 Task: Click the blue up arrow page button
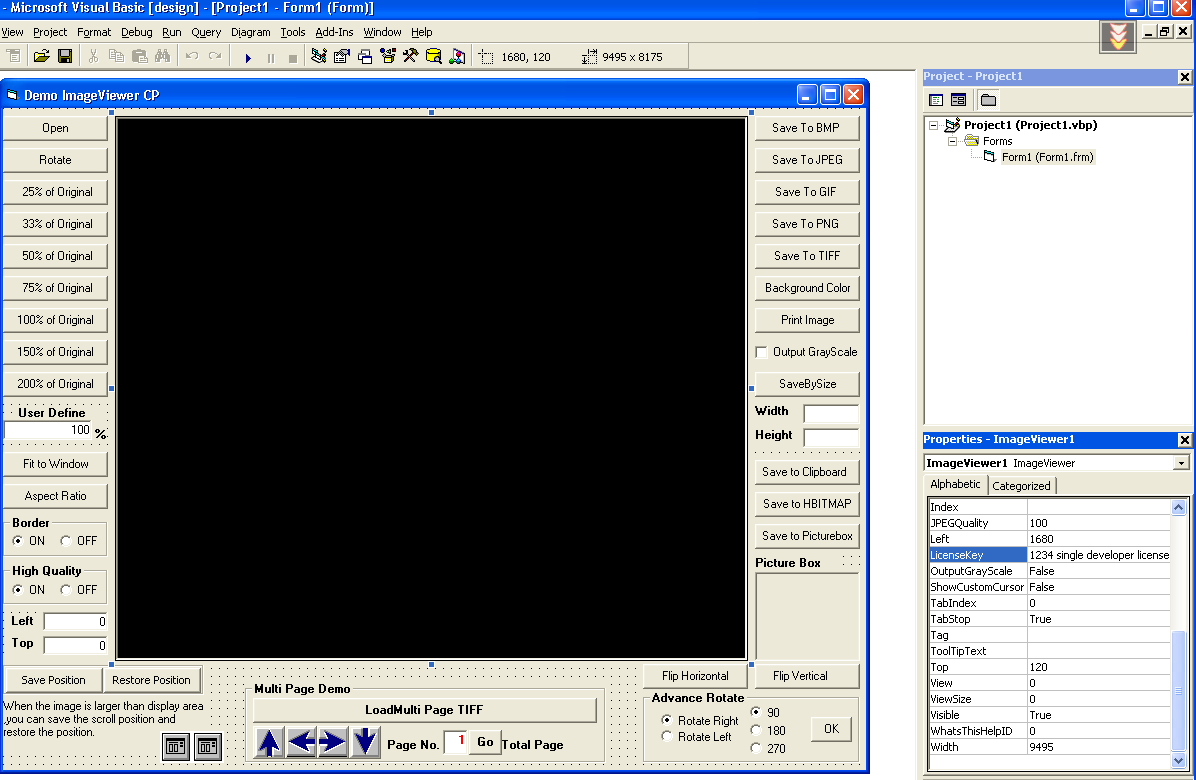[x=268, y=743]
